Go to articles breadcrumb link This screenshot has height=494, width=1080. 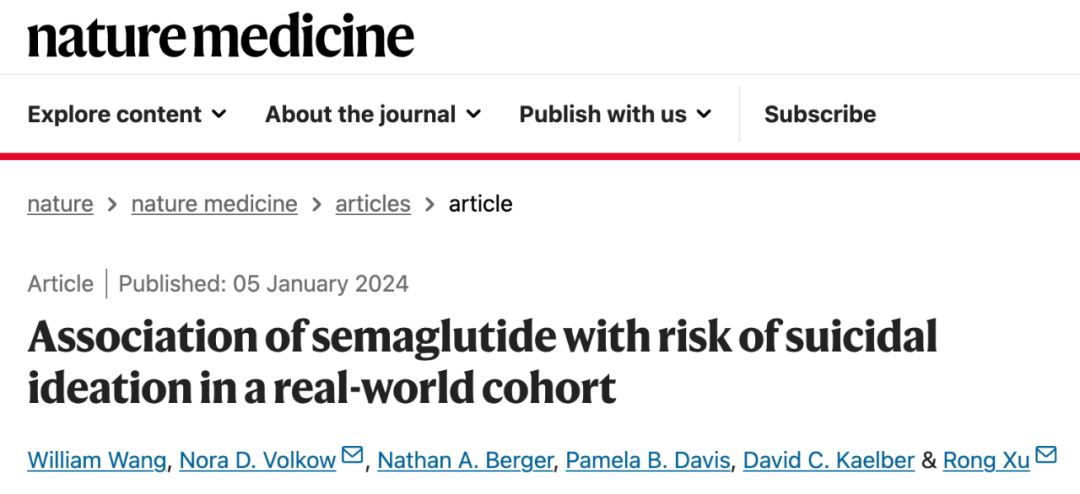coord(372,204)
